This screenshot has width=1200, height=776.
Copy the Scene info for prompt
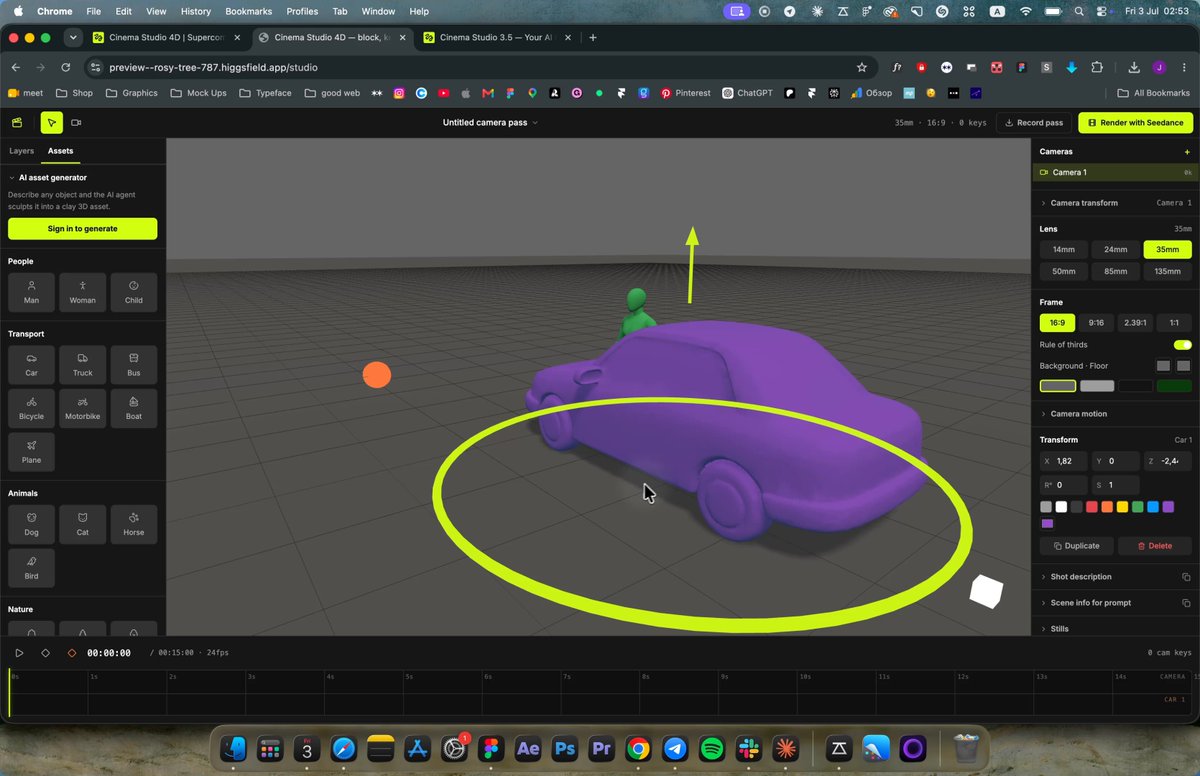click(x=1186, y=603)
